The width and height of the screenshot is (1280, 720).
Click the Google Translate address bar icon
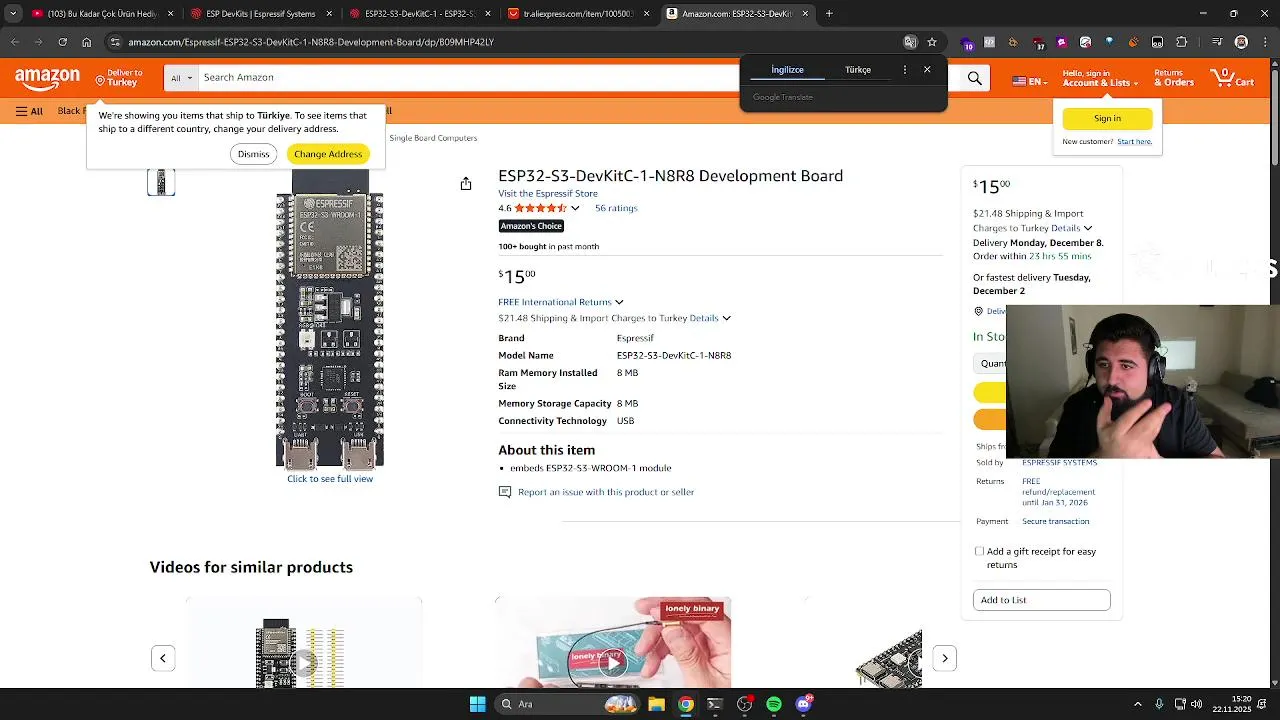tap(910, 42)
